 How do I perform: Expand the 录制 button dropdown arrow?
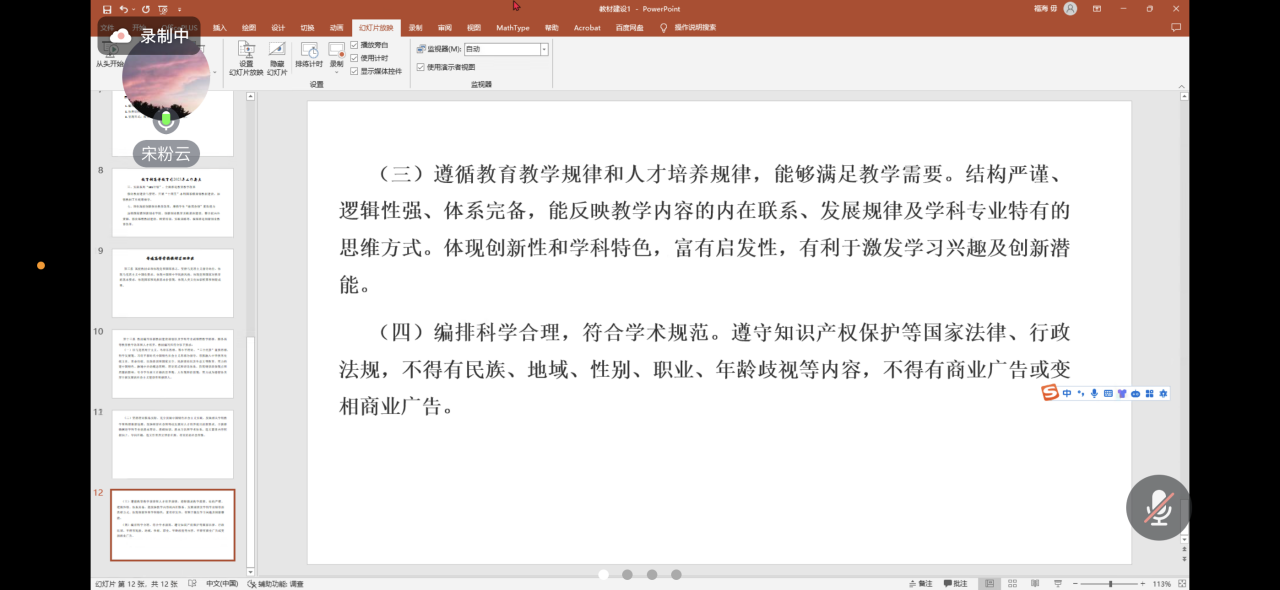click(x=337, y=72)
